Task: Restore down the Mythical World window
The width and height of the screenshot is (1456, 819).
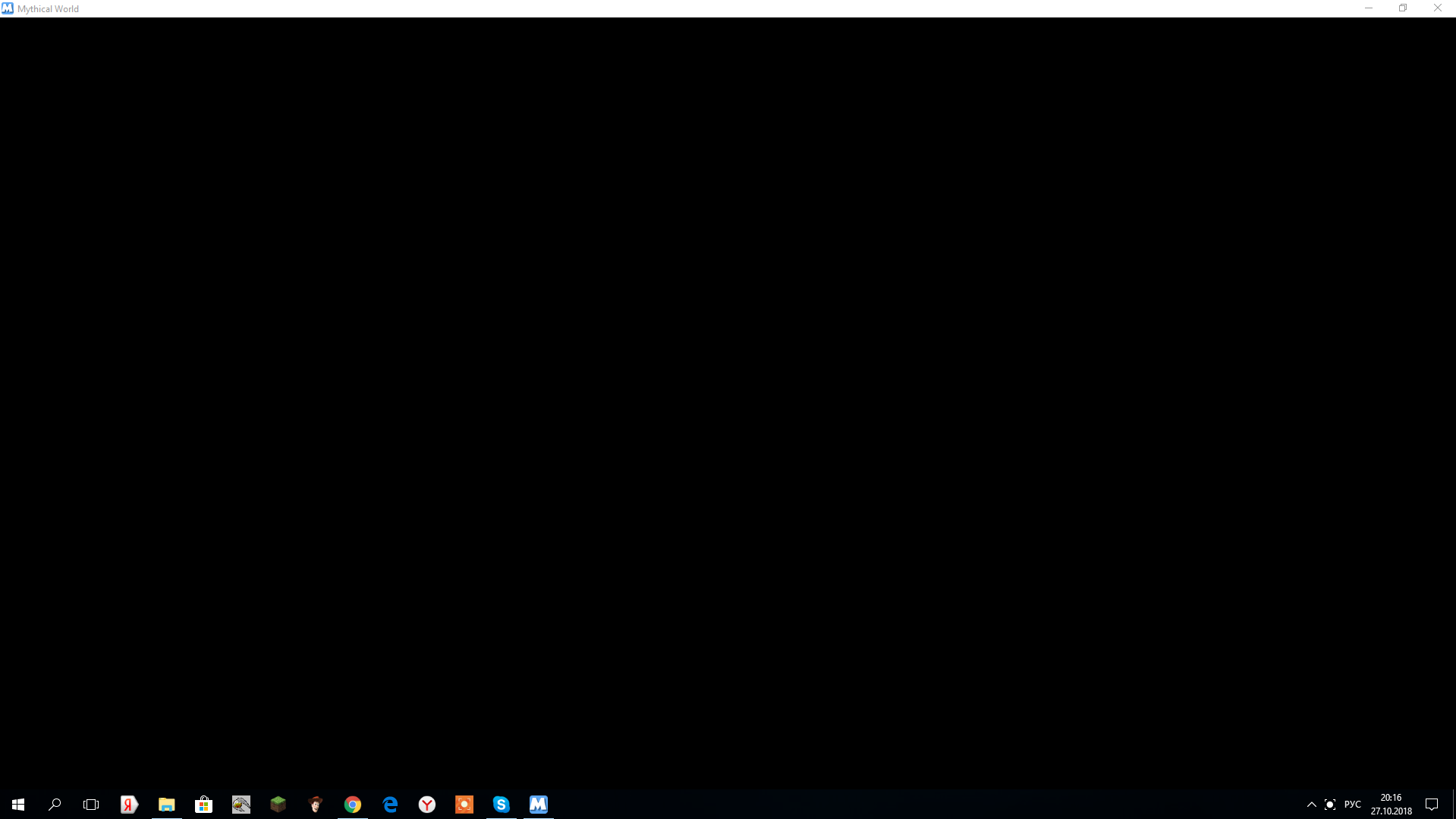Action: (1403, 8)
